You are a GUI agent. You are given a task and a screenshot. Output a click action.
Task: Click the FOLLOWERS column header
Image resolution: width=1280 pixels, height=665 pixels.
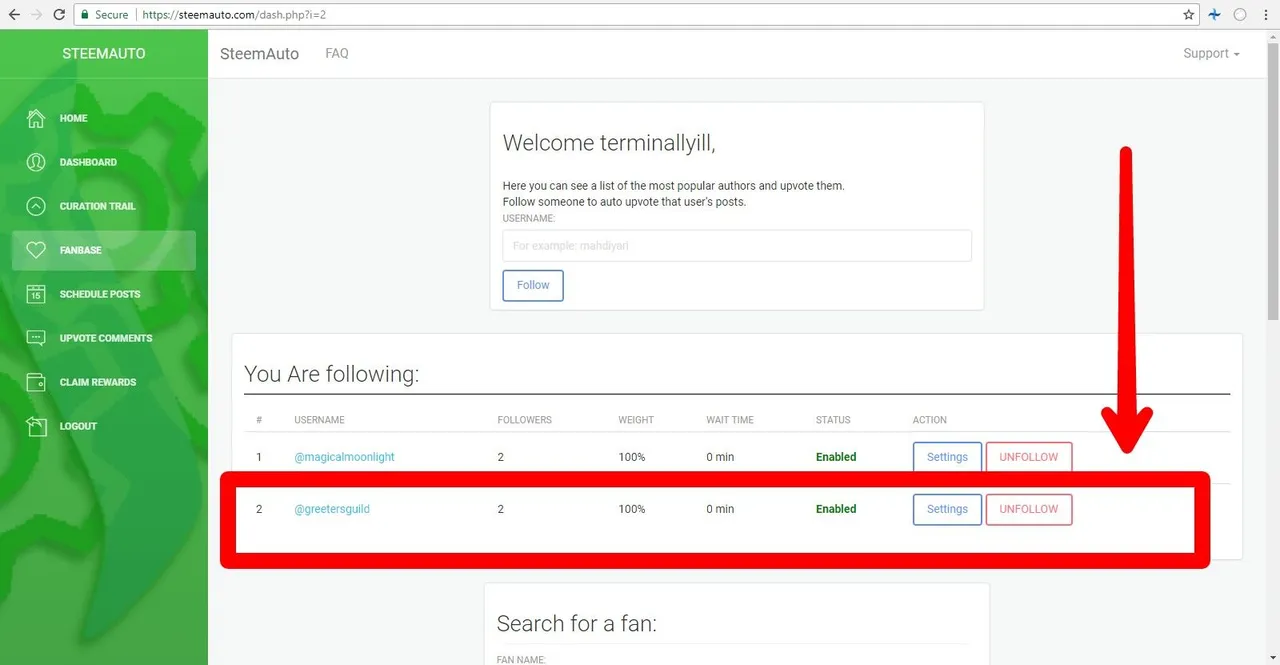524,420
